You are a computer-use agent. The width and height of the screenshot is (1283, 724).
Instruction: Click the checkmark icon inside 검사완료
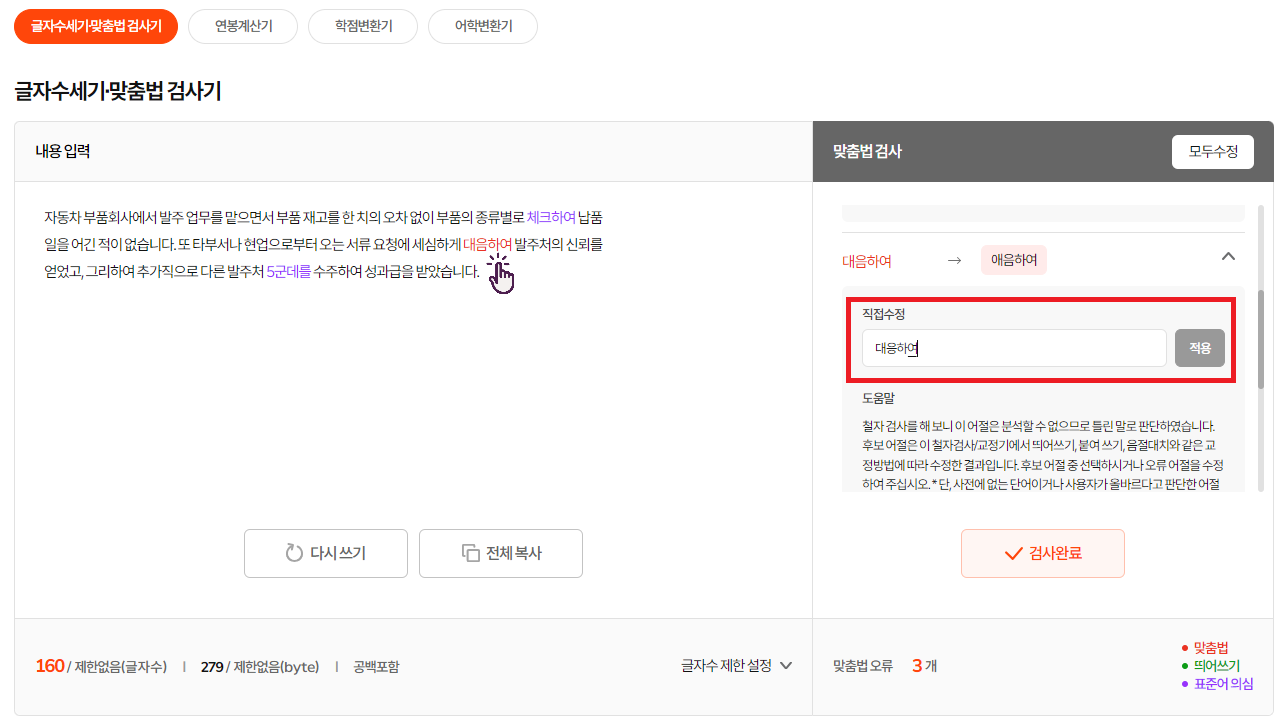click(x=1015, y=553)
